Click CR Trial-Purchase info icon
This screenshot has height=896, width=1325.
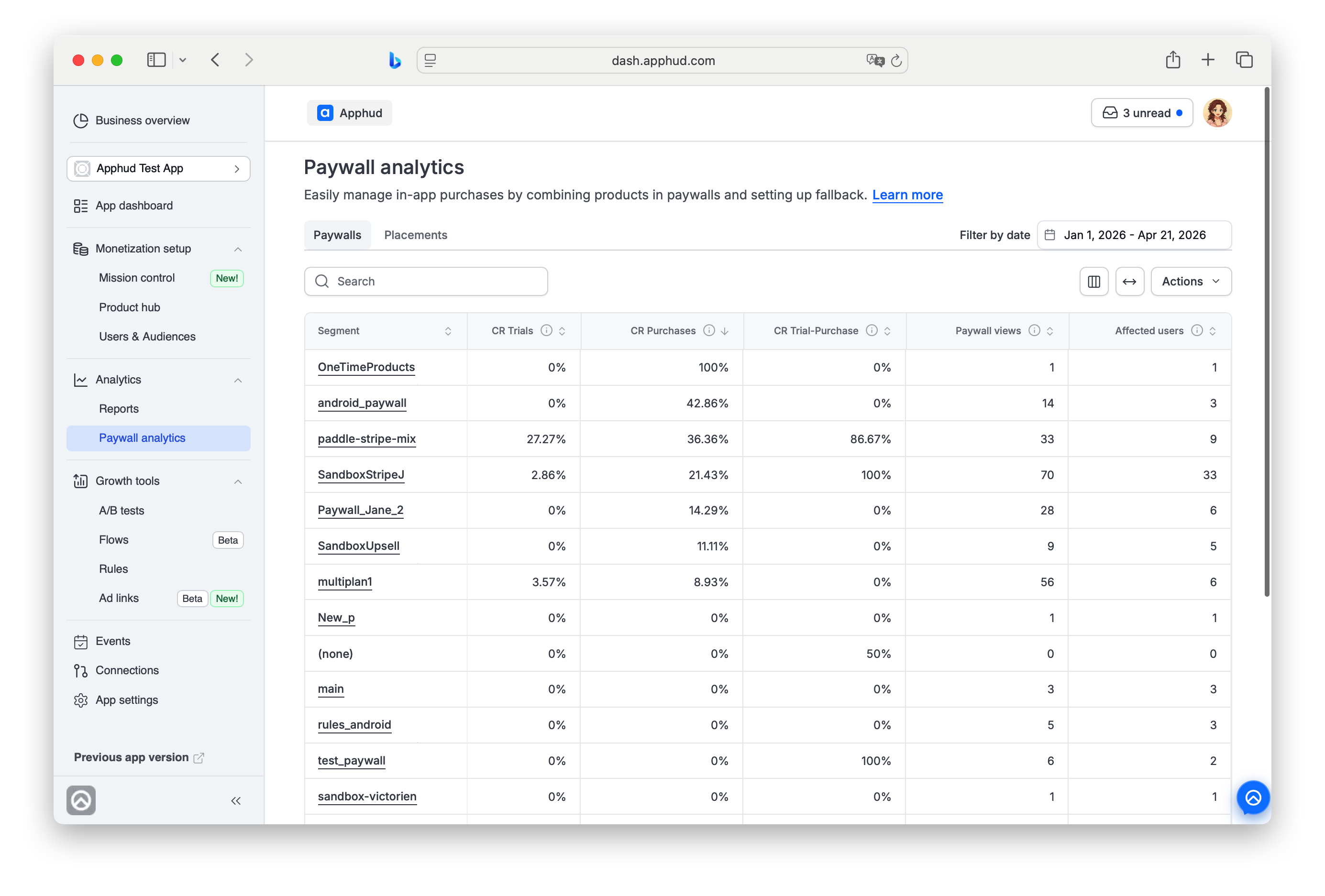point(871,330)
